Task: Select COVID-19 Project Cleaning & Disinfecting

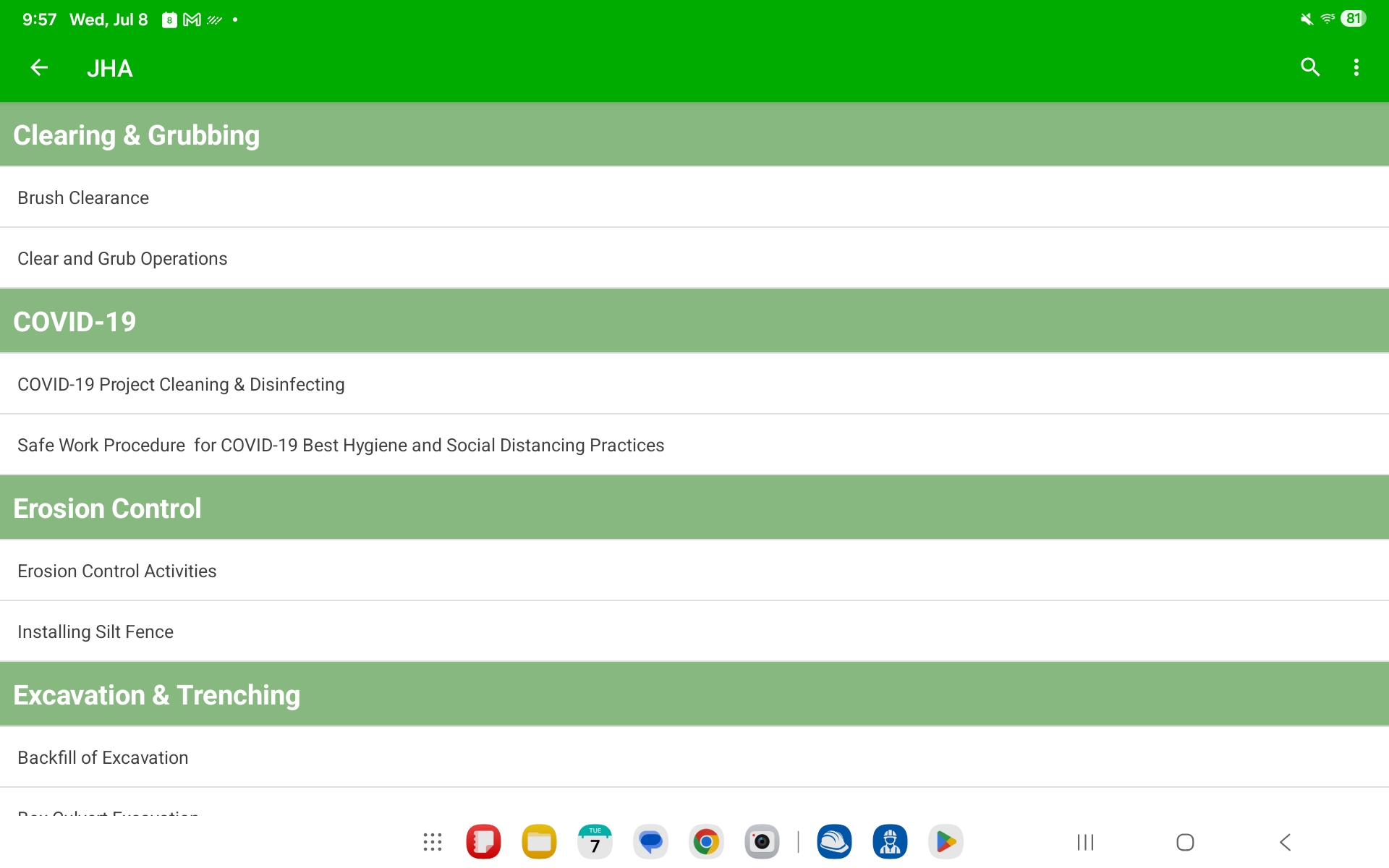Action: click(x=694, y=384)
